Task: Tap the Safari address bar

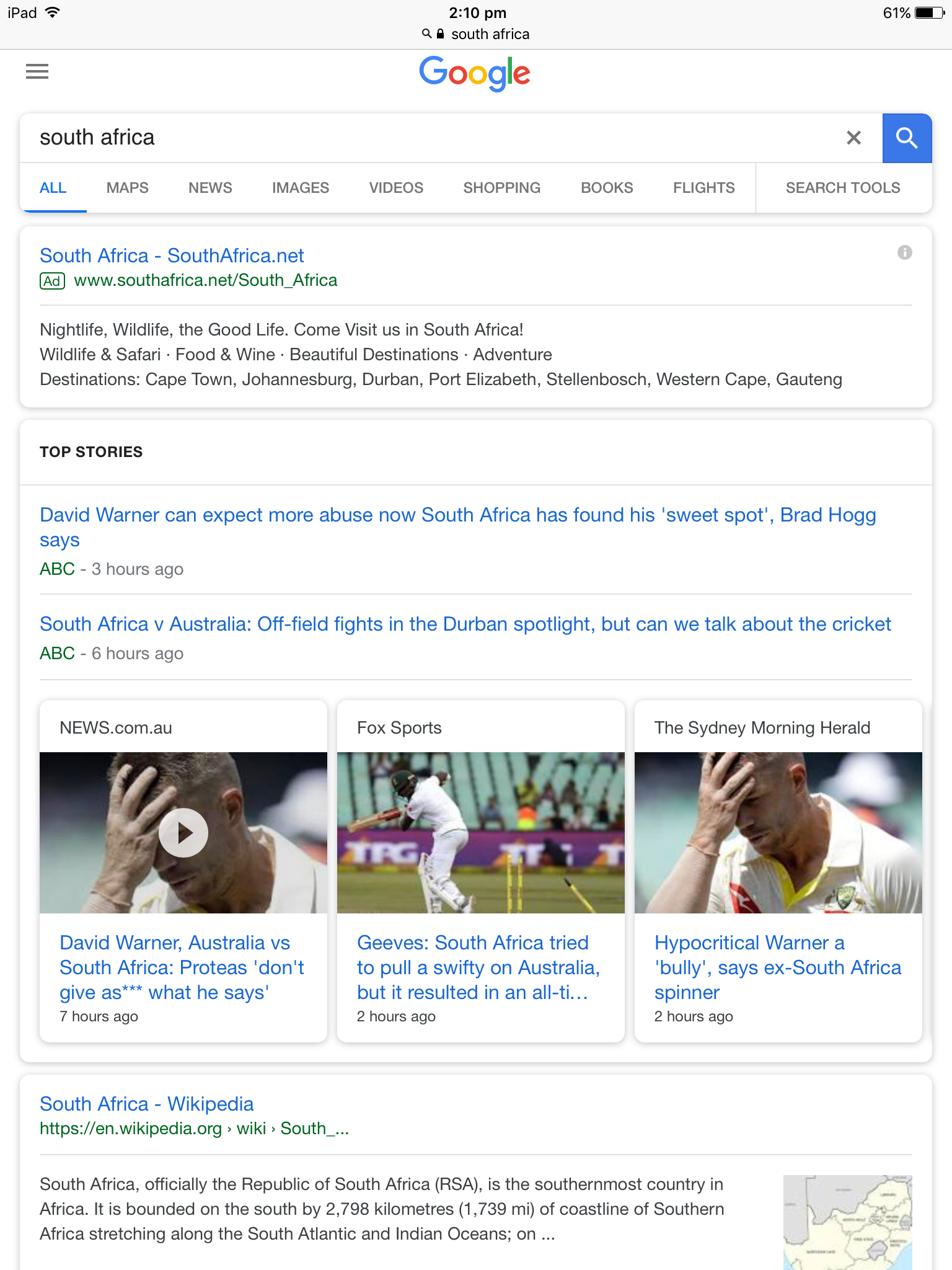Action: pyautogui.click(x=476, y=34)
